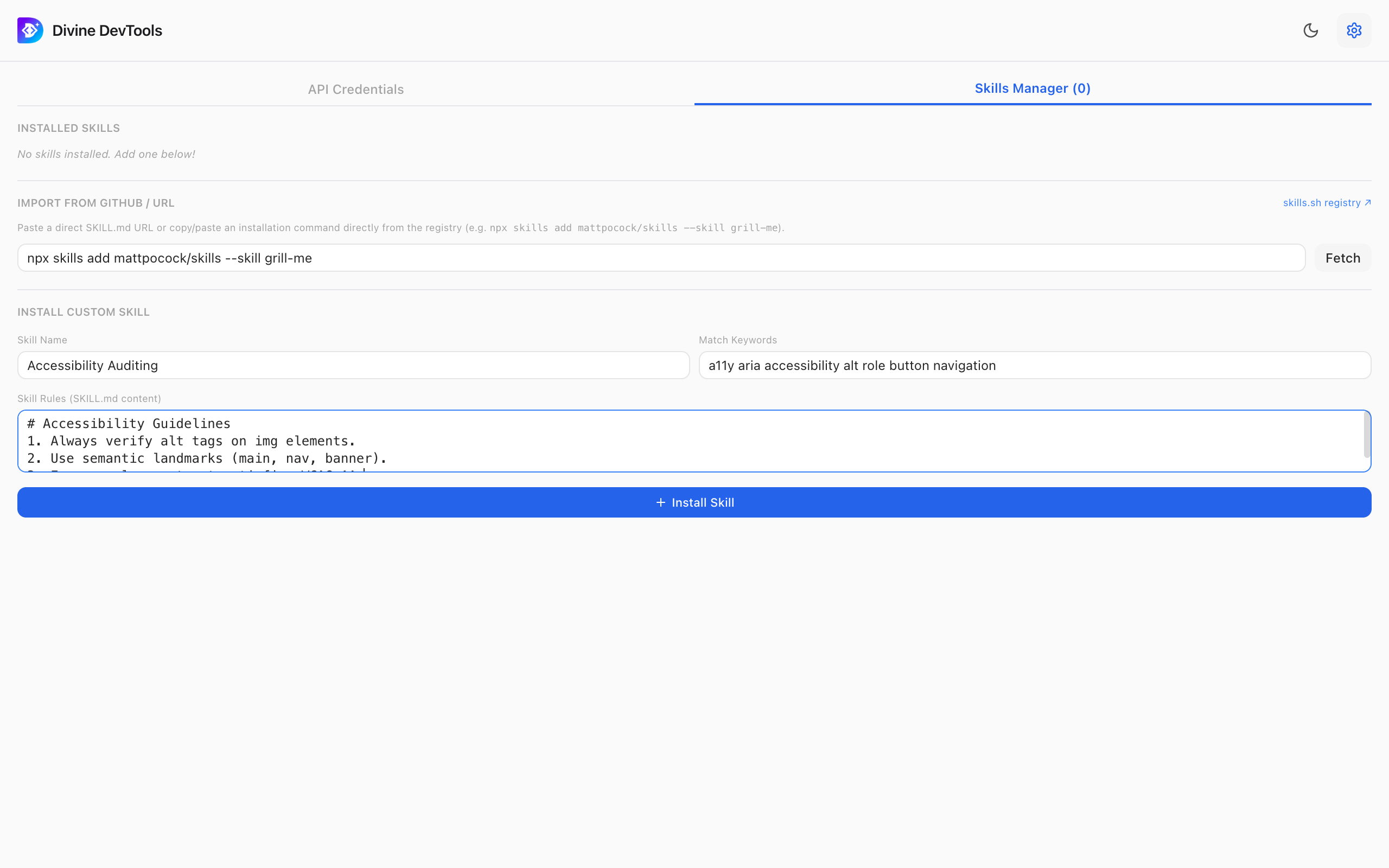The height and width of the screenshot is (868, 1389).
Task: Click the 'Skill Name' label
Action: (42, 340)
